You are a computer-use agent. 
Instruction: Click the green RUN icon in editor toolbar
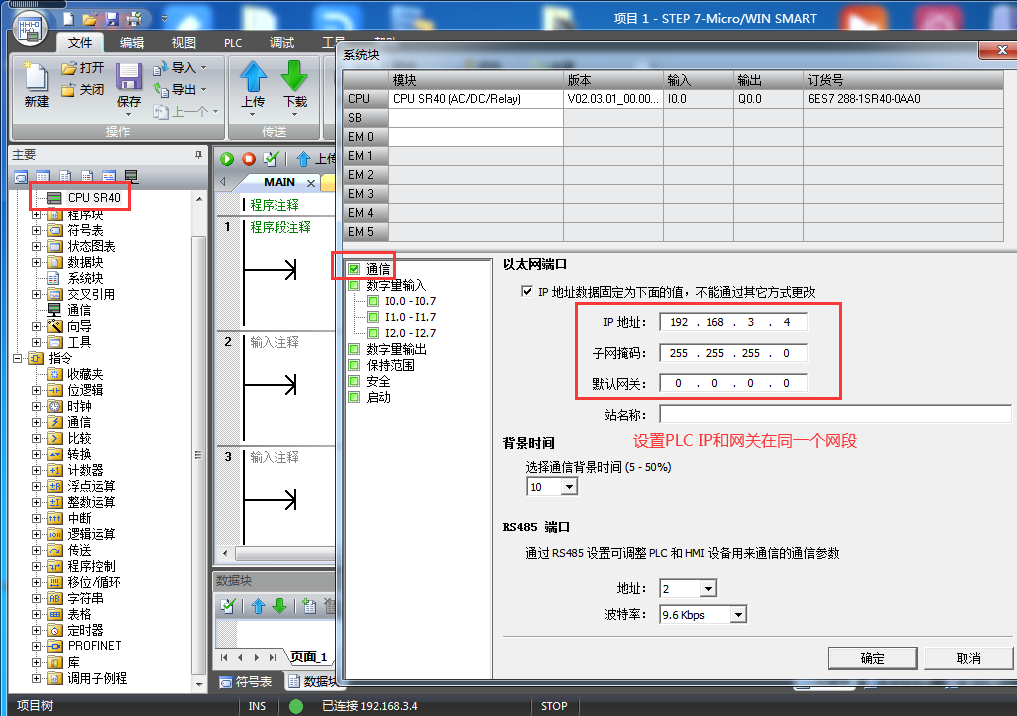coord(227,159)
